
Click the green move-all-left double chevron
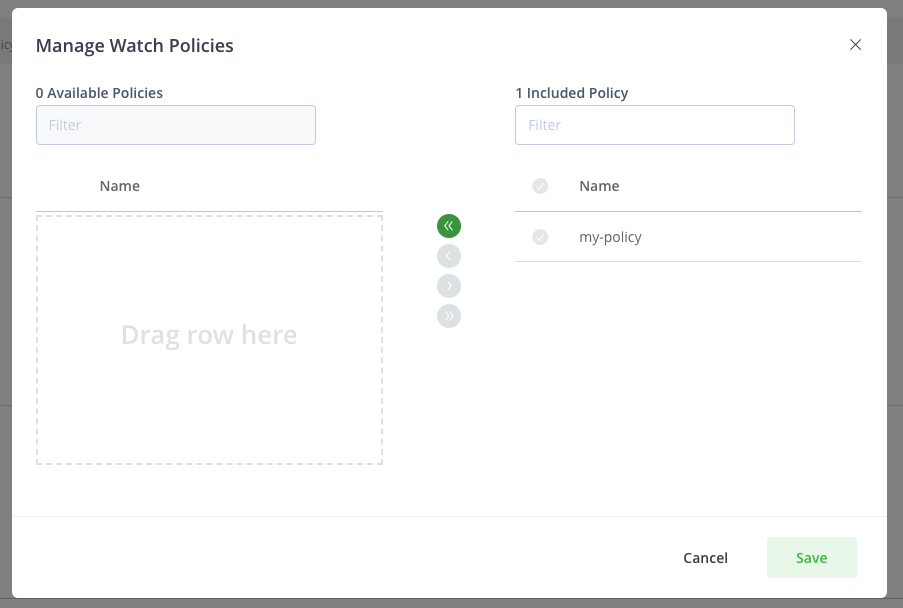[x=449, y=226]
